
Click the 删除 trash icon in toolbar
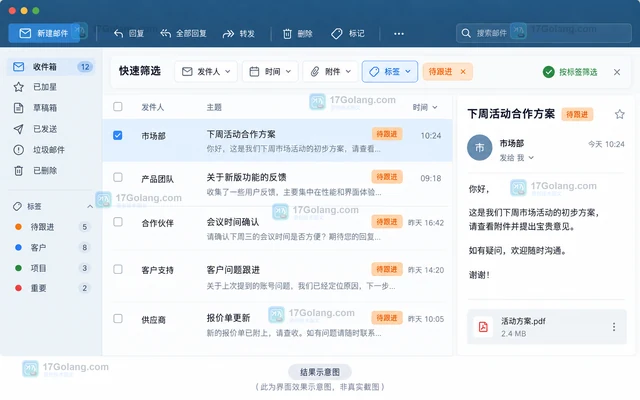point(287,34)
